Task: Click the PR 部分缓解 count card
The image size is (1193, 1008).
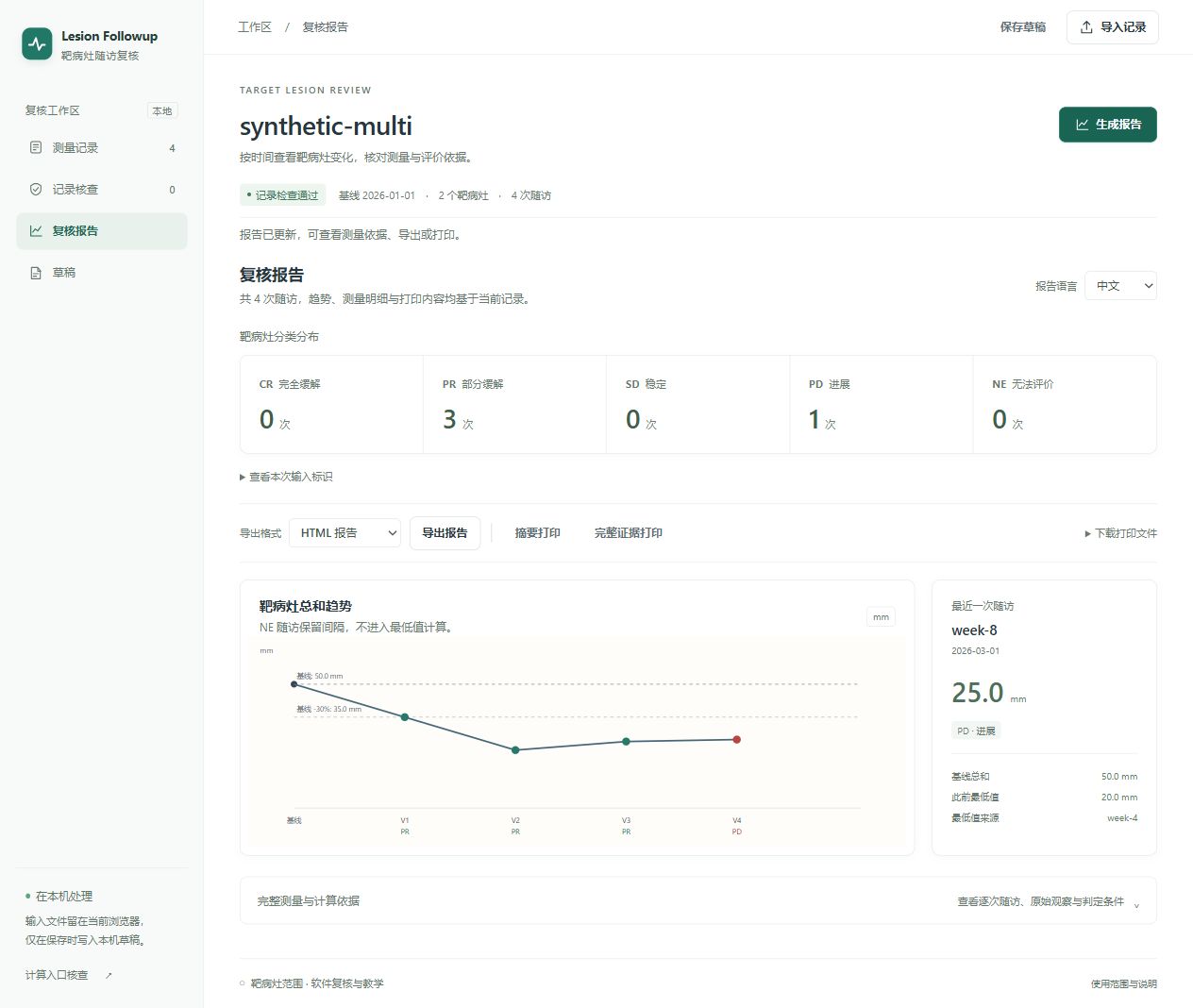Action: (514, 405)
